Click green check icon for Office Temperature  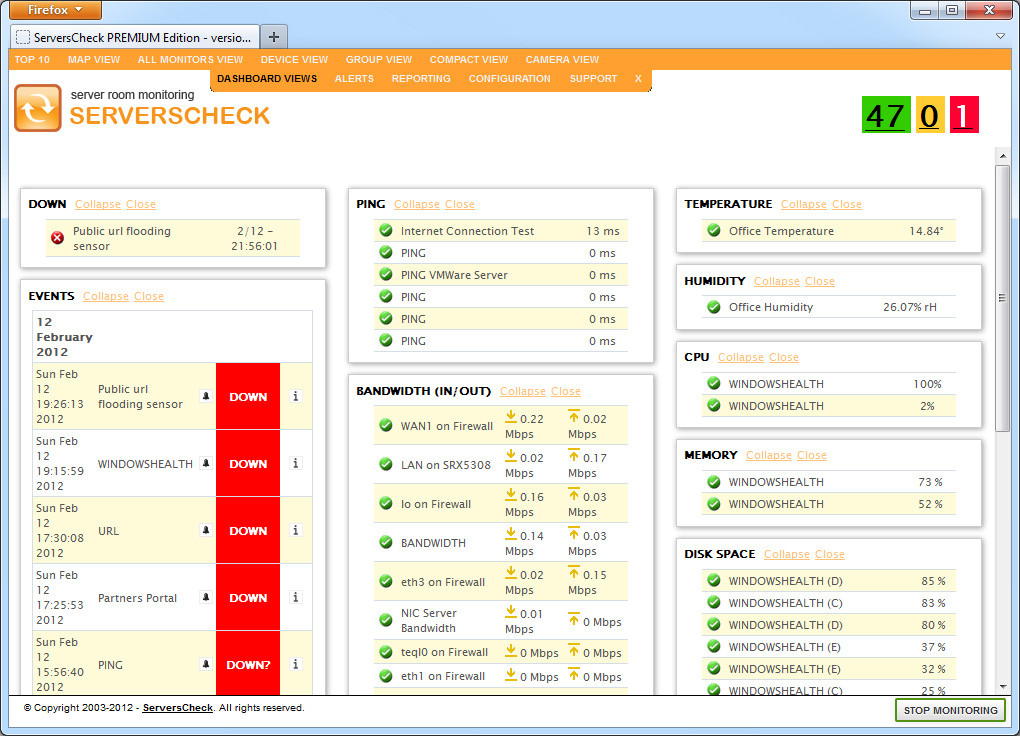point(714,230)
